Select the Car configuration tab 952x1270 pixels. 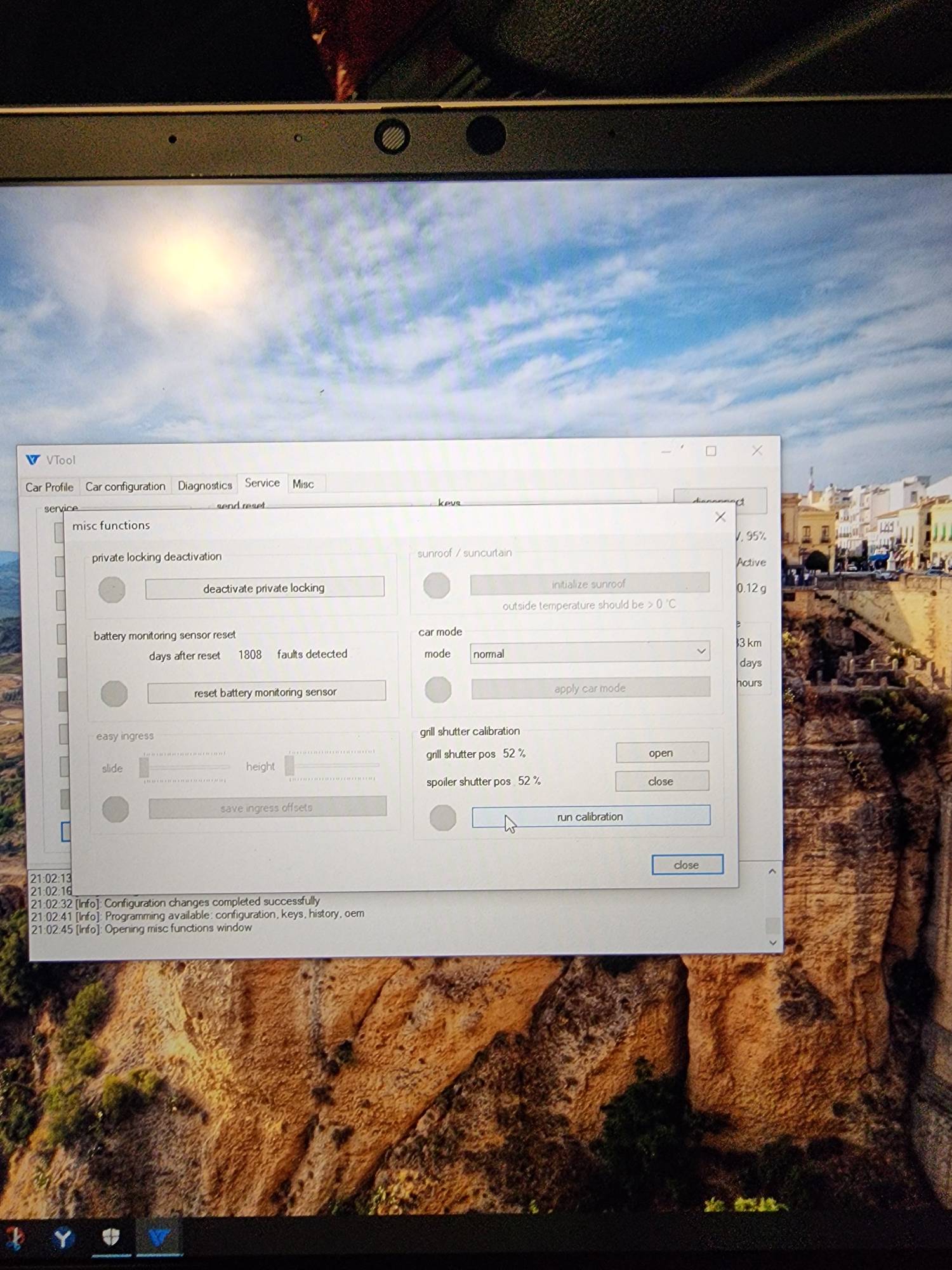125,486
